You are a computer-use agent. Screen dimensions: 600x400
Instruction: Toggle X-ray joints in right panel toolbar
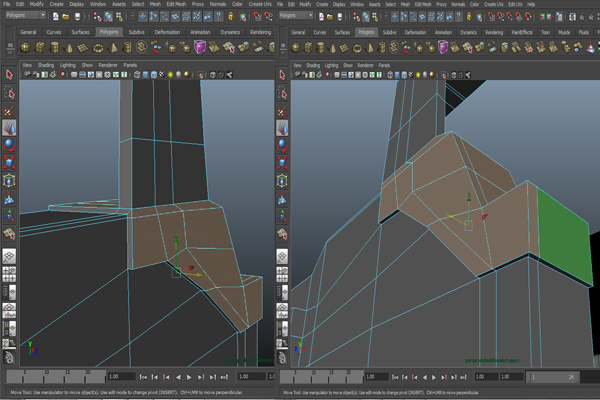pos(468,75)
